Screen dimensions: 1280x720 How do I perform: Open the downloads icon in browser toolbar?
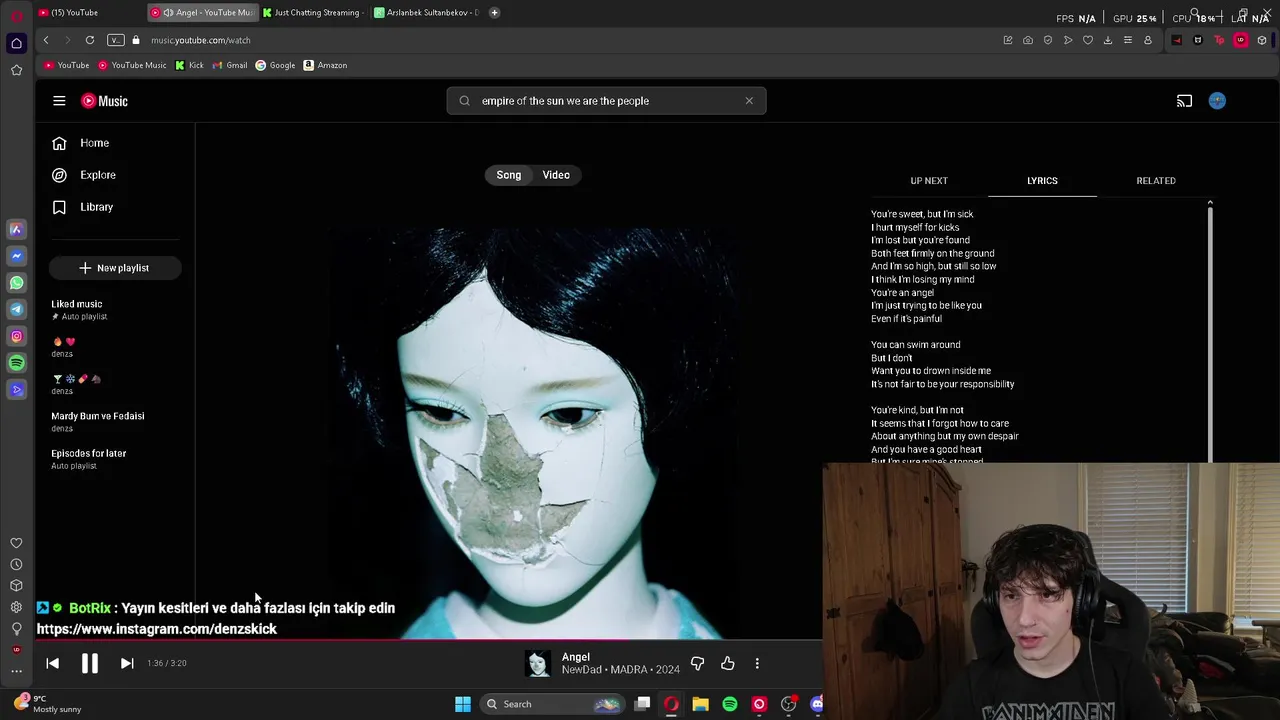click(x=1108, y=40)
